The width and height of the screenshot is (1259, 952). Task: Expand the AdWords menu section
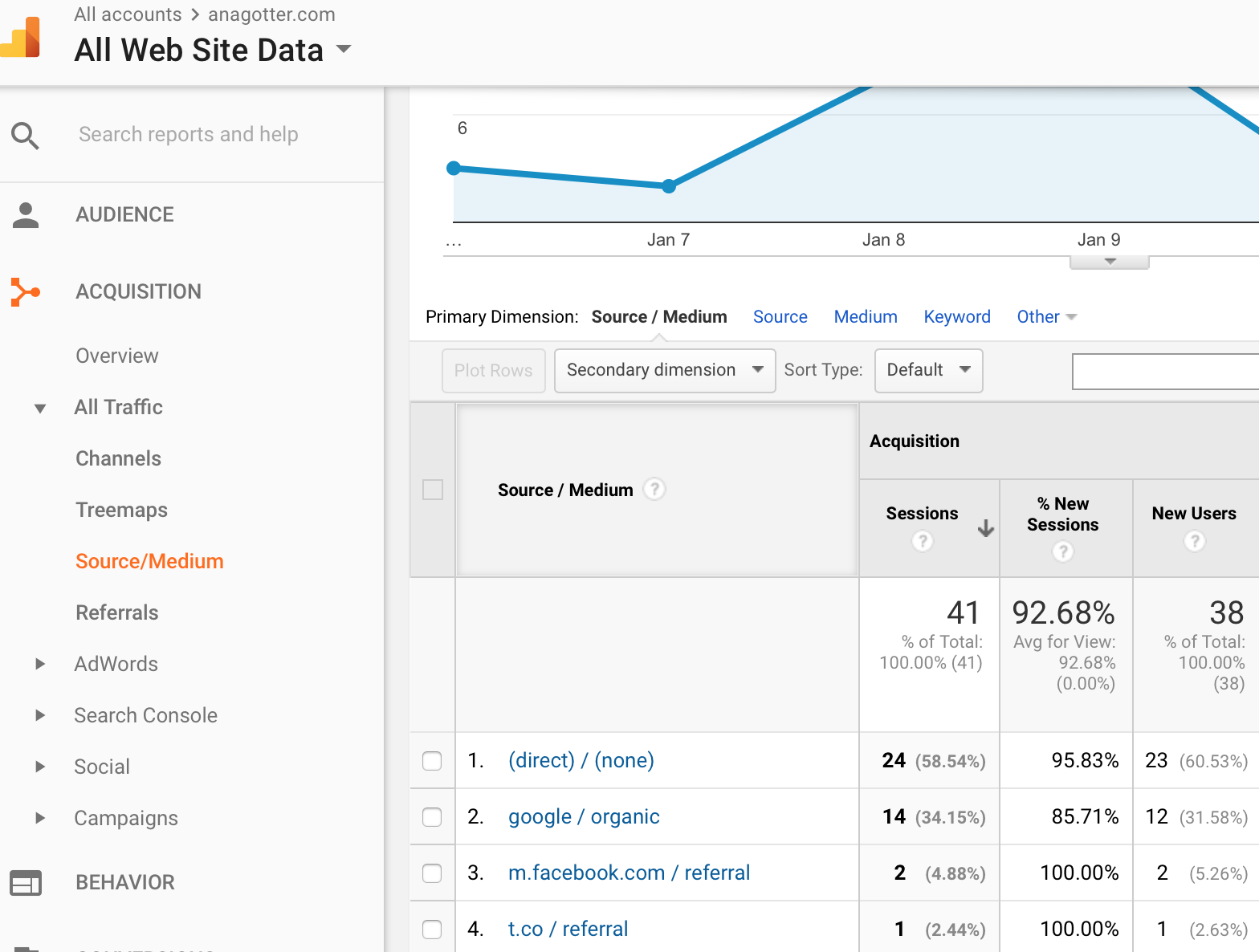(40, 664)
